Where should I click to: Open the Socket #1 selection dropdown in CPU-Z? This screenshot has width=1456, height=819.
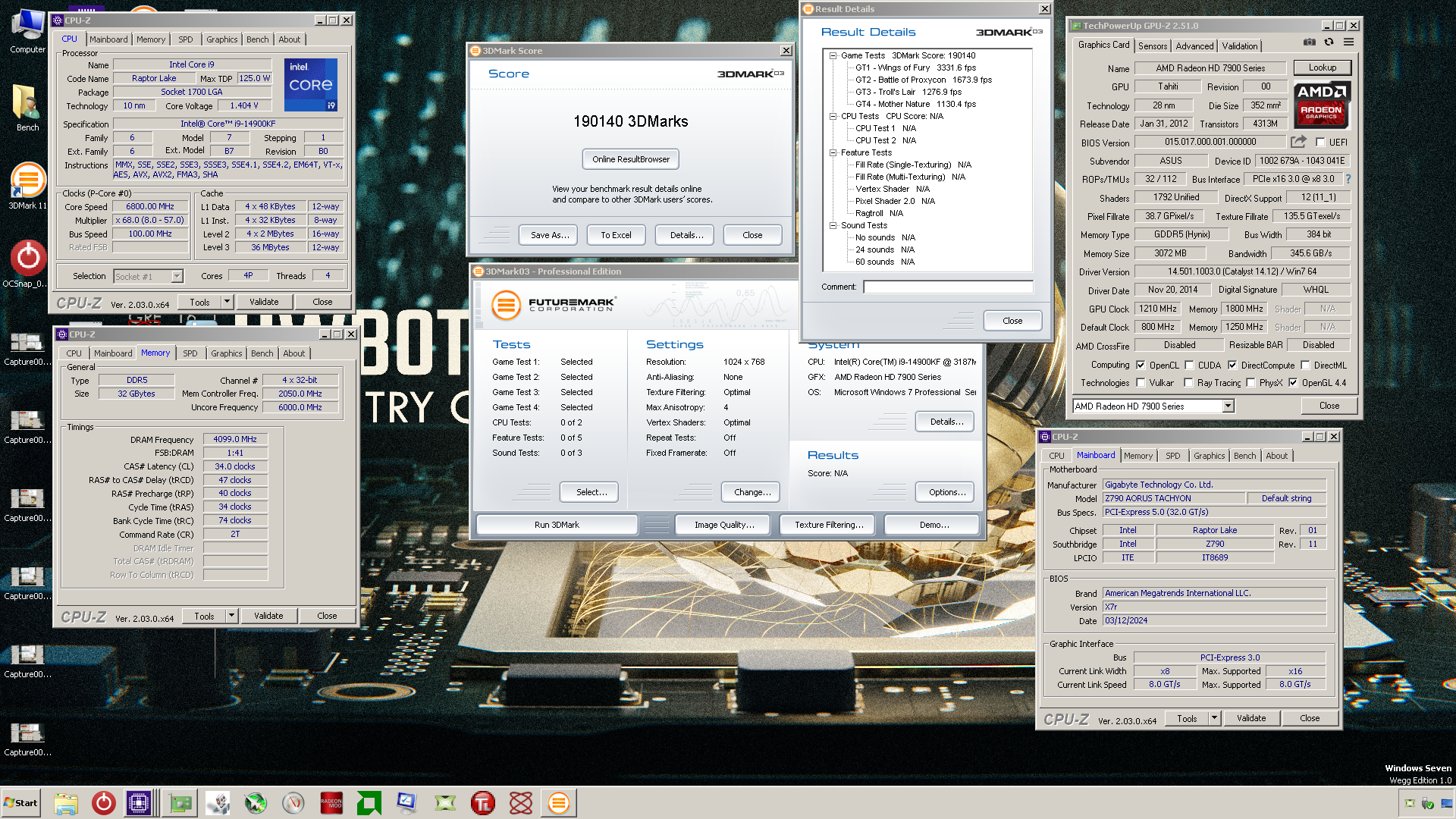click(177, 277)
